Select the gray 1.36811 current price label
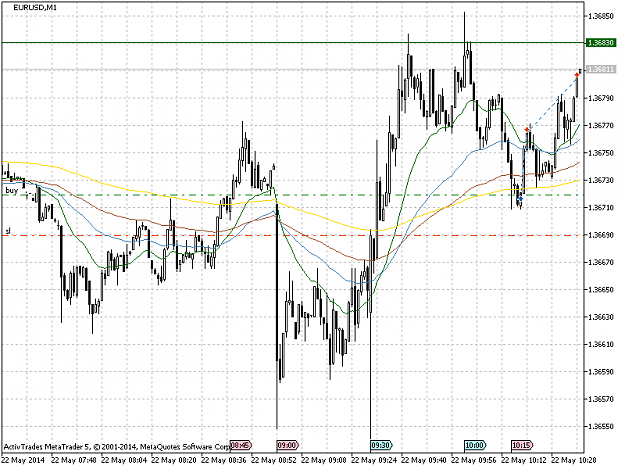Viewport: 625px width, 469px height. 601,70
